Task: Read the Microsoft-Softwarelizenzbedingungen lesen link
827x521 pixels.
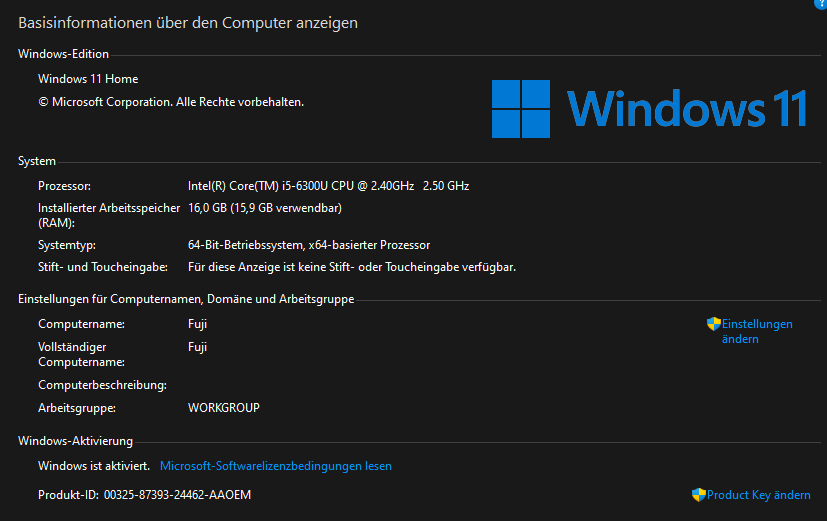Action: [x=276, y=466]
